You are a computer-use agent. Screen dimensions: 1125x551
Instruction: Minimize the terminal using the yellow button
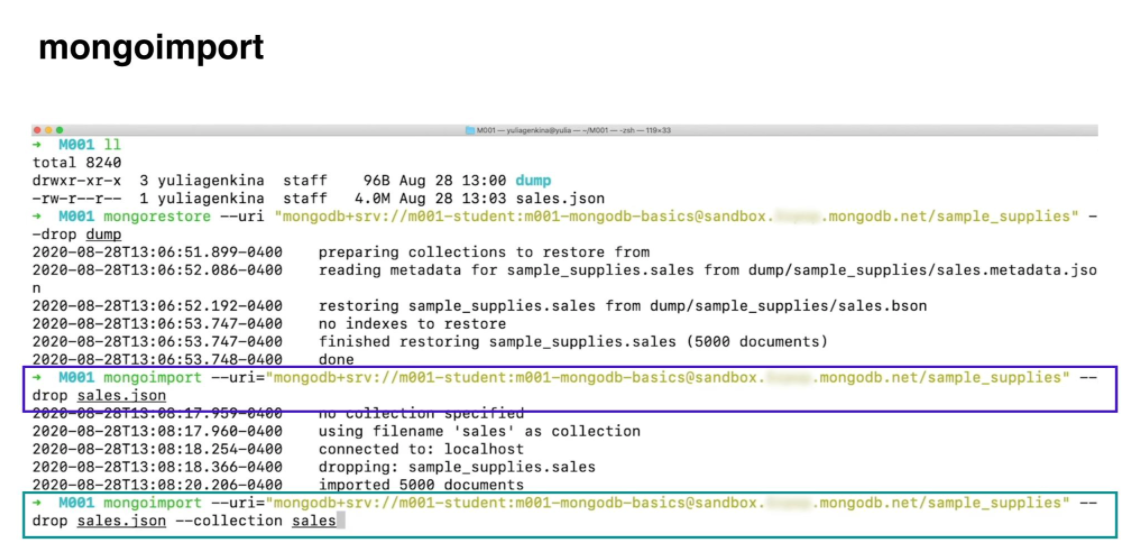49,130
